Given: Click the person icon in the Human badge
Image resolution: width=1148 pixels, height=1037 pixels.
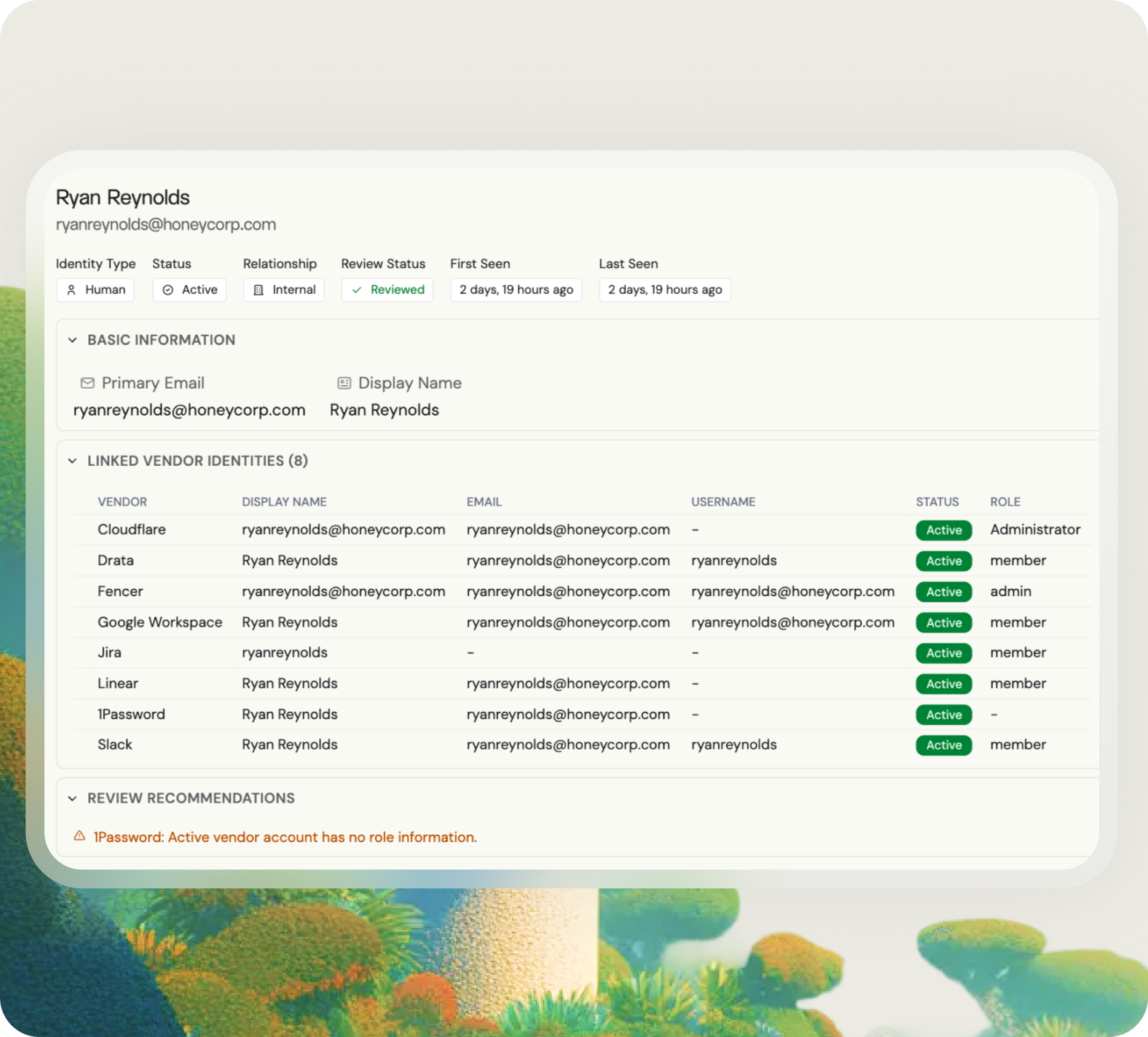Looking at the screenshot, I should tap(71, 290).
